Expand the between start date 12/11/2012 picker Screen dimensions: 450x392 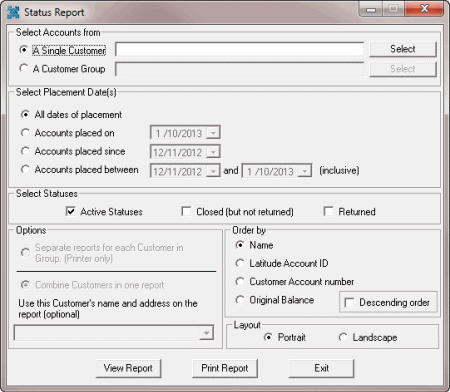[213, 171]
